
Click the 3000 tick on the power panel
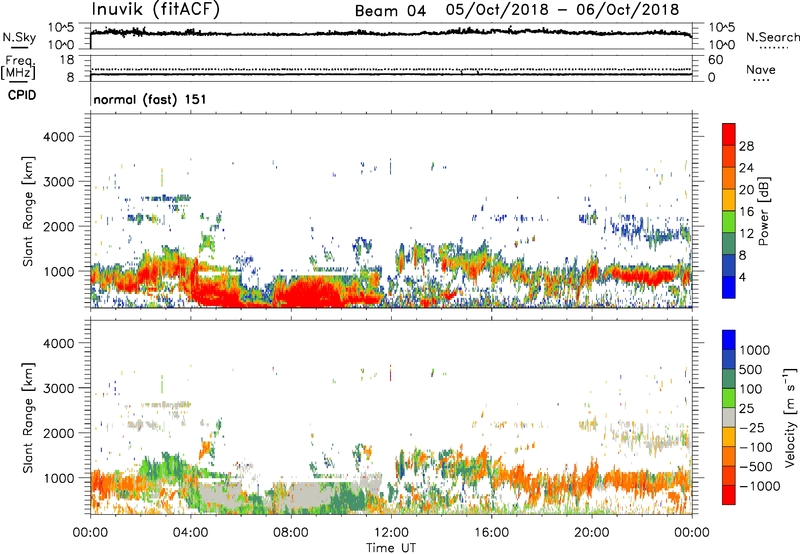pos(58,182)
